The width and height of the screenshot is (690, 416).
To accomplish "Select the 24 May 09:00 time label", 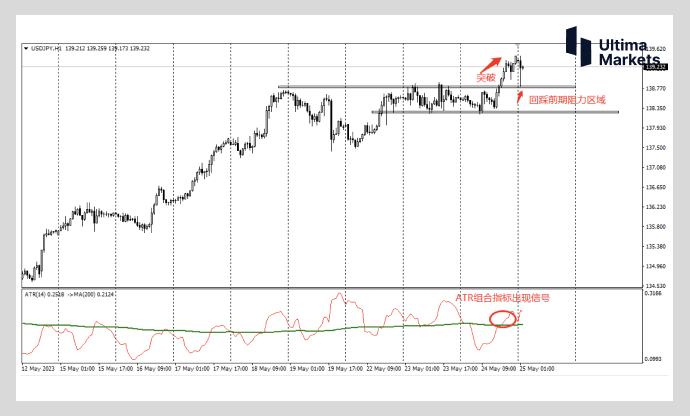I will tap(498, 369).
